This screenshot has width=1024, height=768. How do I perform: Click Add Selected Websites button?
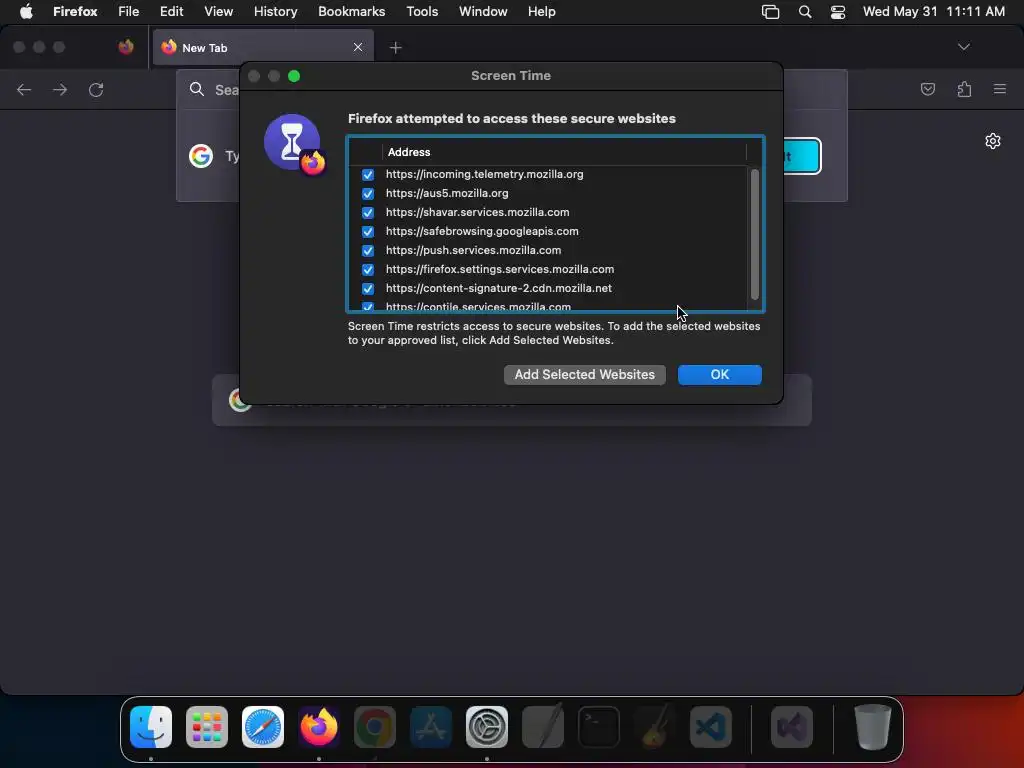pos(584,375)
